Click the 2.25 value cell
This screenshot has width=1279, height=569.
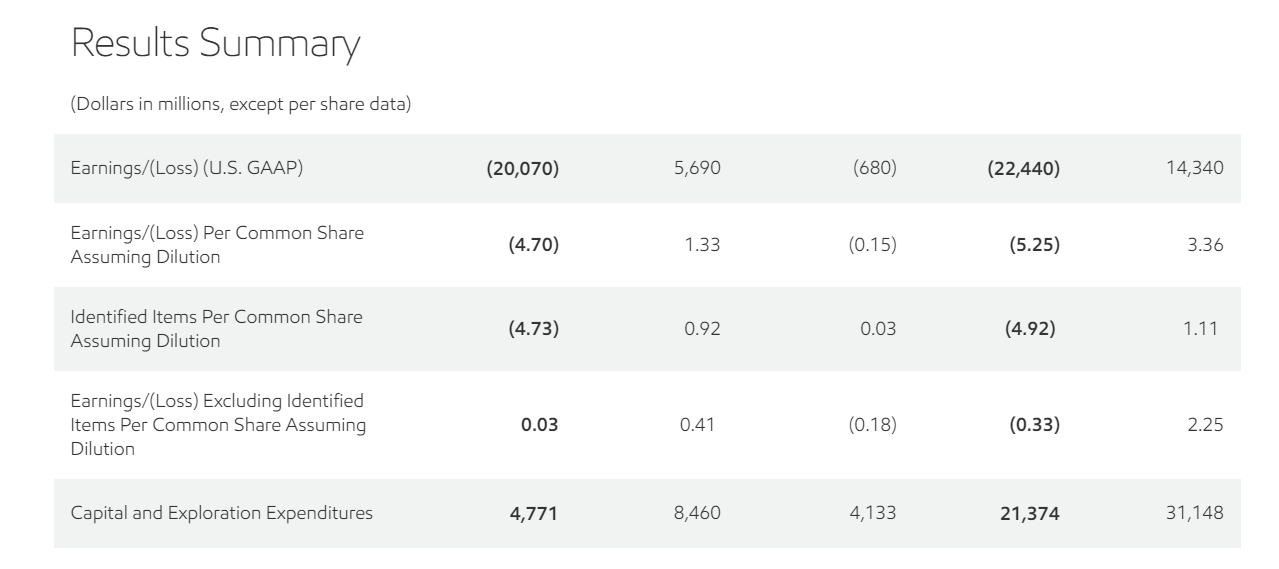(x=1205, y=425)
